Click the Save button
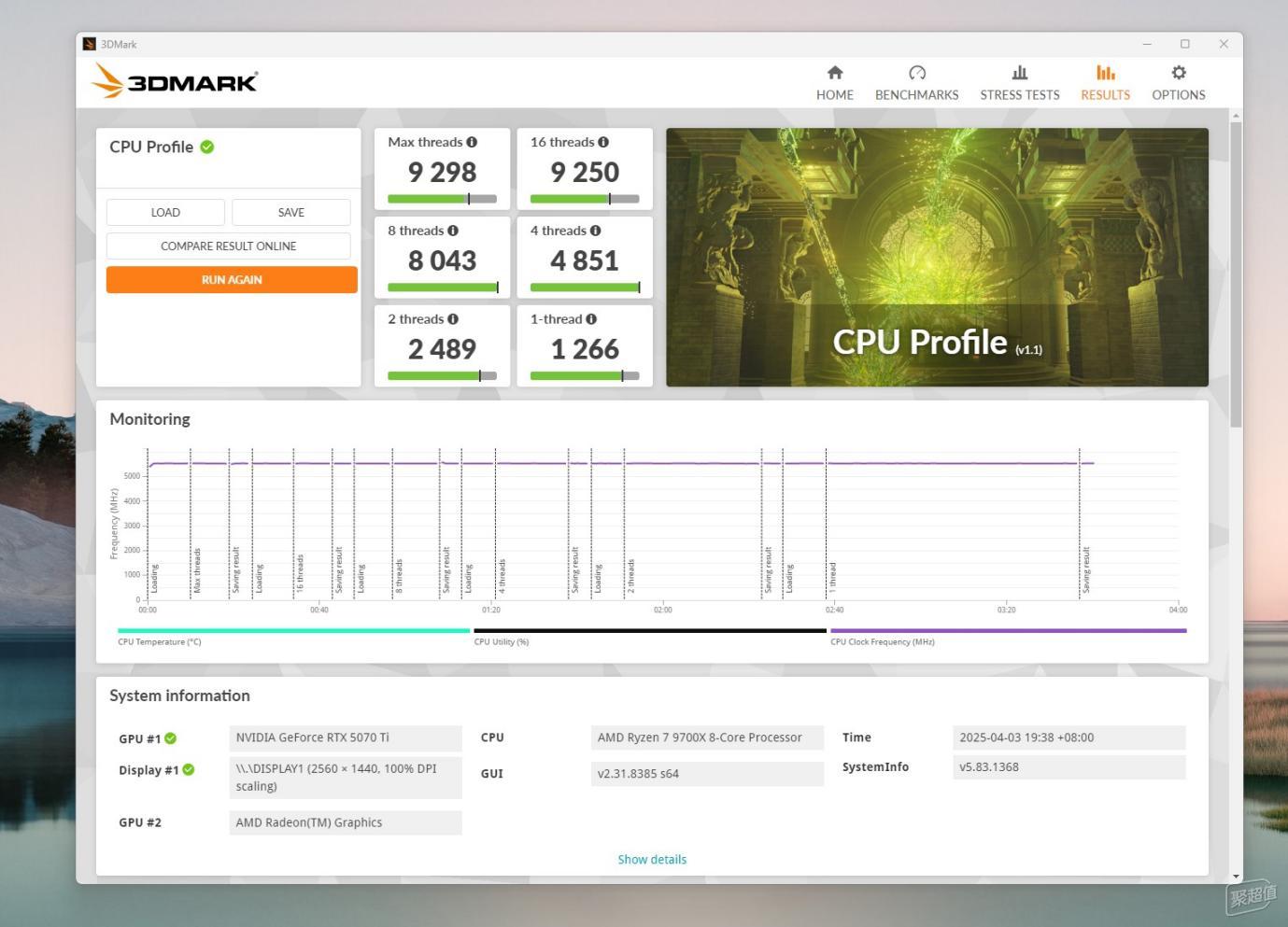The image size is (1288, 927). 290,212
